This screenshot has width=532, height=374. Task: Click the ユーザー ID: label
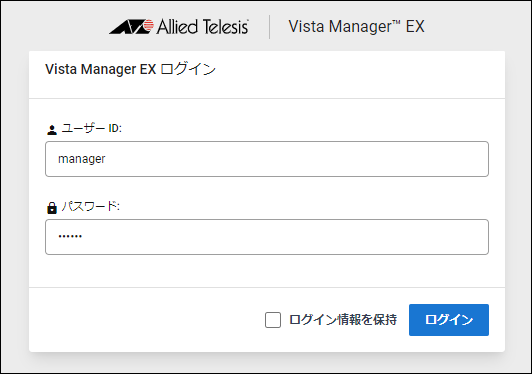tap(91, 128)
